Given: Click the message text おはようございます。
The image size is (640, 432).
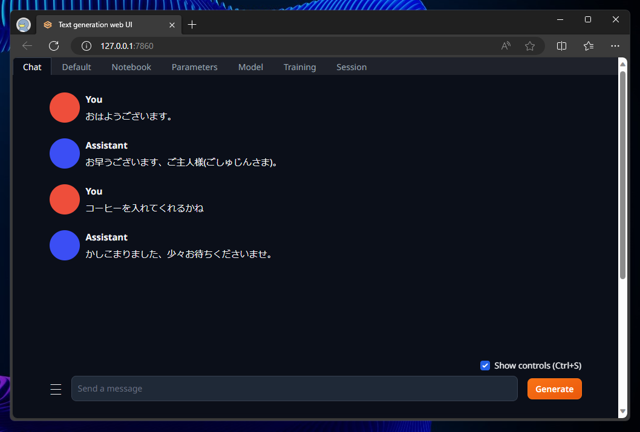Looking at the screenshot, I should tap(129, 116).
